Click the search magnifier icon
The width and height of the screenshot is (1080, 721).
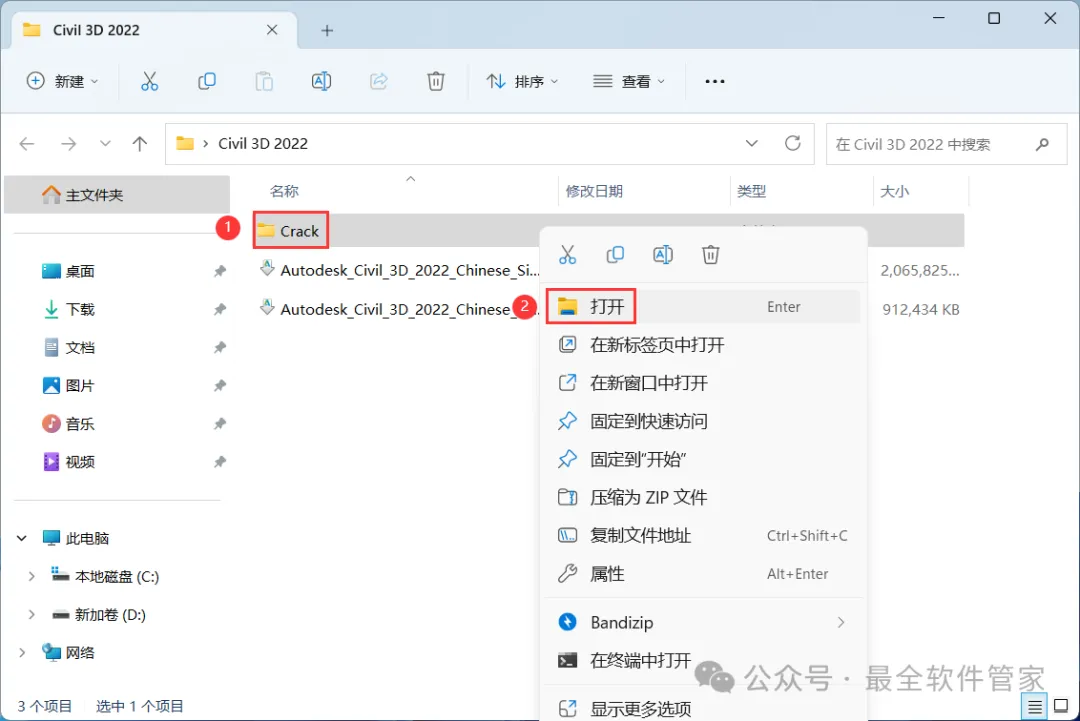1042,144
